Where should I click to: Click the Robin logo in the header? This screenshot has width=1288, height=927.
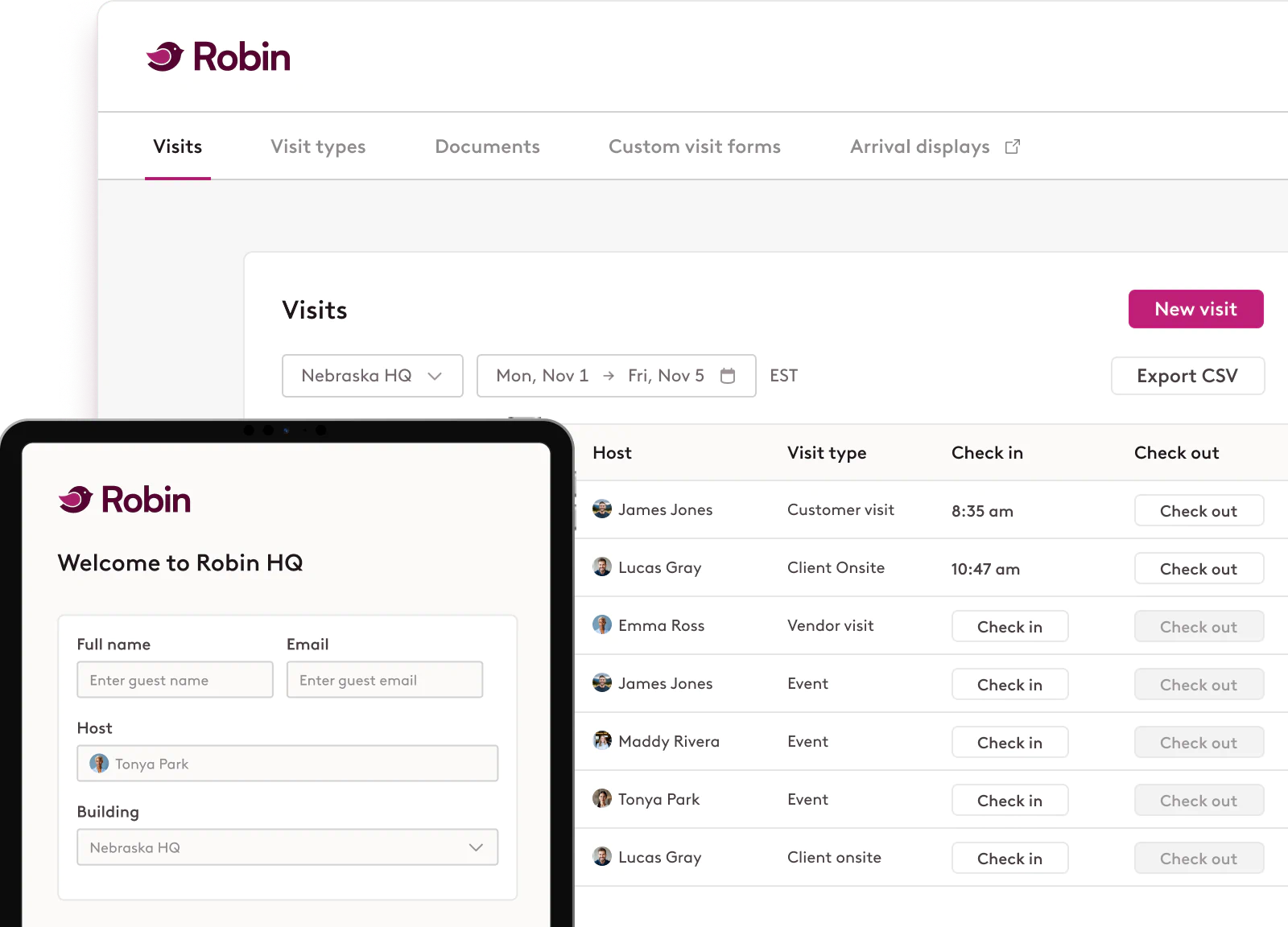218,57
